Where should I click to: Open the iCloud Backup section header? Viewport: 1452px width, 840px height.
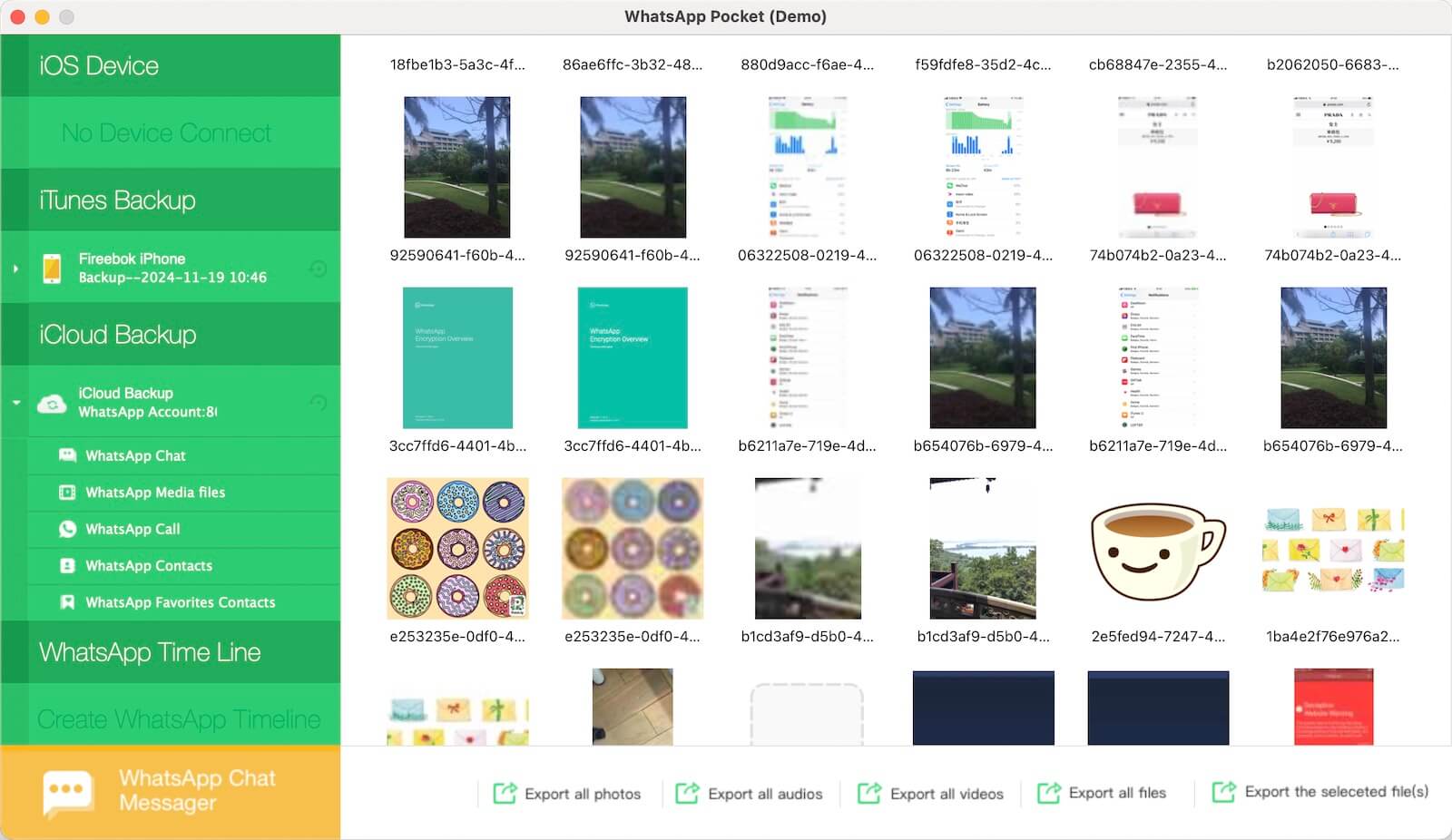pos(171,335)
